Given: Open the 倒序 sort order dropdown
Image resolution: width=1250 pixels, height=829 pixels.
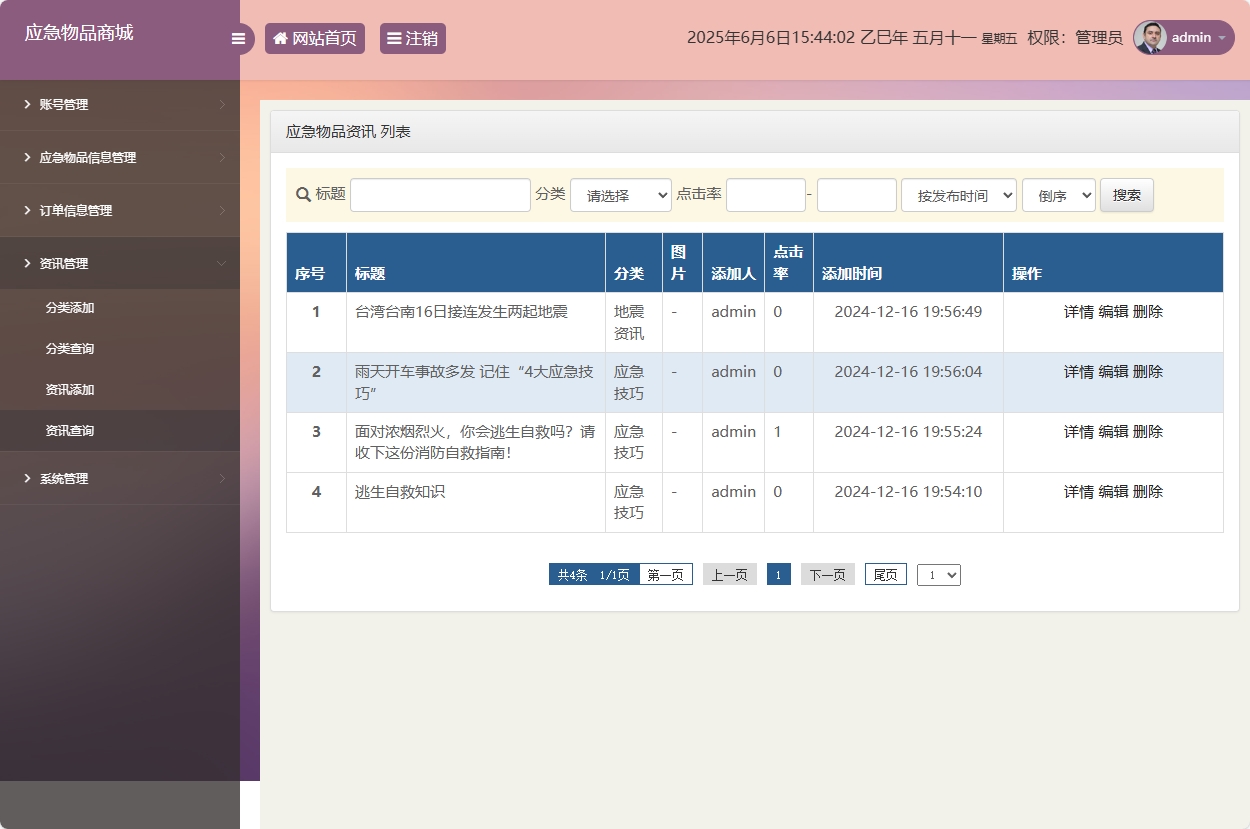Looking at the screenshot, I should click(x=1058, y=195).
